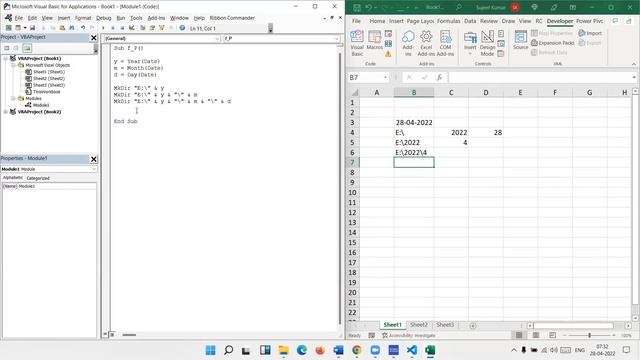Image resolution: width=640 pixels, height=360 pixels.
Task: Click the Break pause icon in VBA toolbar
Action: [x=113, y=28]
